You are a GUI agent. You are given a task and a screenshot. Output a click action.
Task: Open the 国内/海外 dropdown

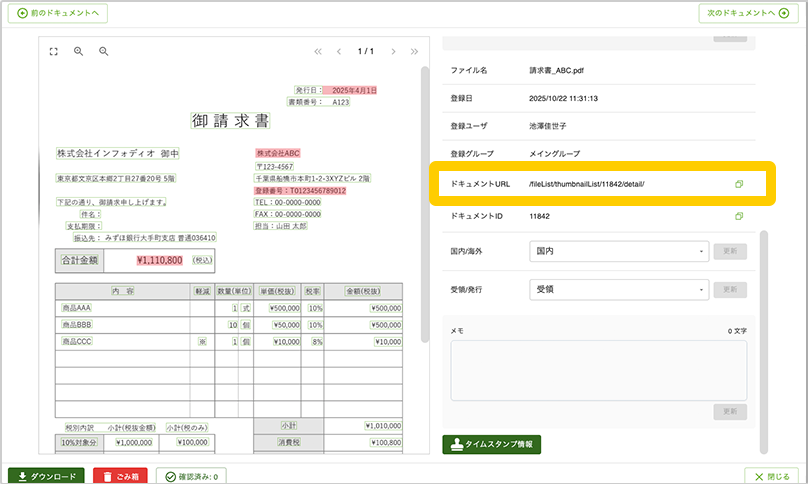(618, 251)
